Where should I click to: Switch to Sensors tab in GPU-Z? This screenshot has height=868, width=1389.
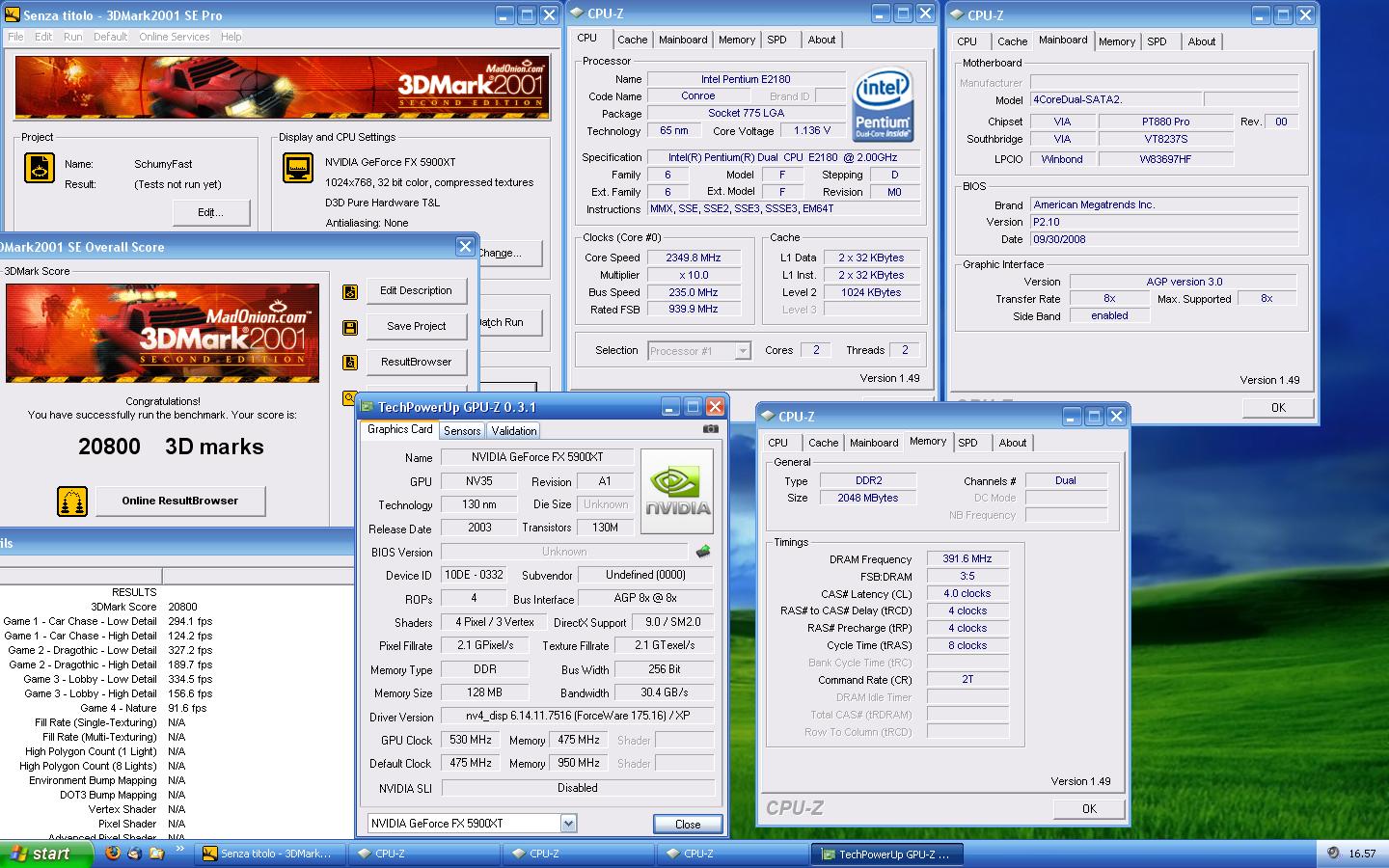[462, 431]
